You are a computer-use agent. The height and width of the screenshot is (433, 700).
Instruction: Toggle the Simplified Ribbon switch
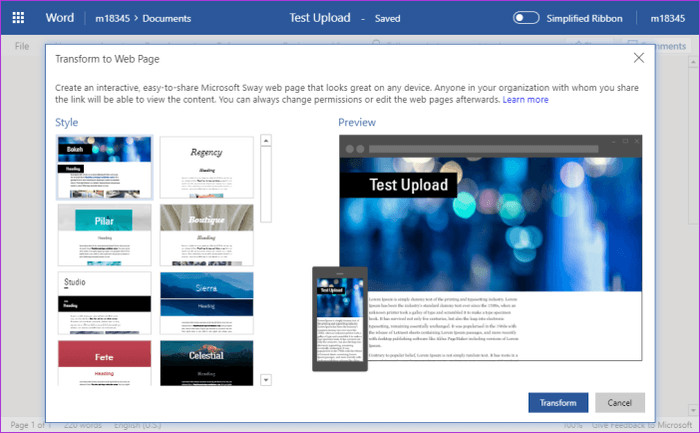[x=525, y=18]
